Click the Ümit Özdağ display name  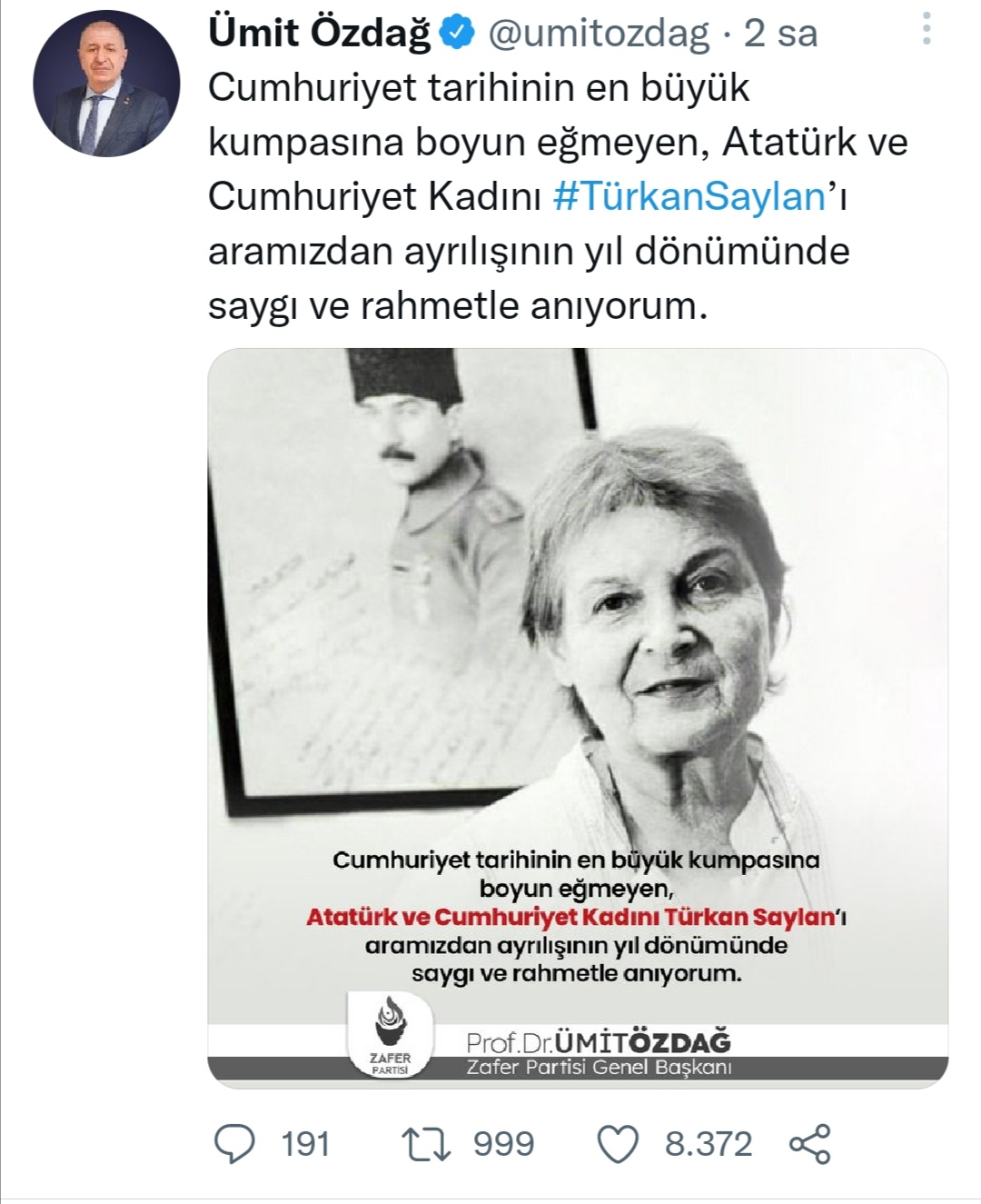coord(320,34)
